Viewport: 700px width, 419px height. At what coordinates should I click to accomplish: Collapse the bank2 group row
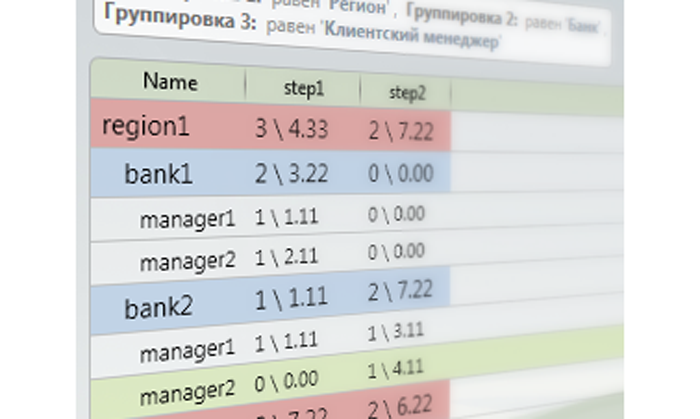(158, 307)
